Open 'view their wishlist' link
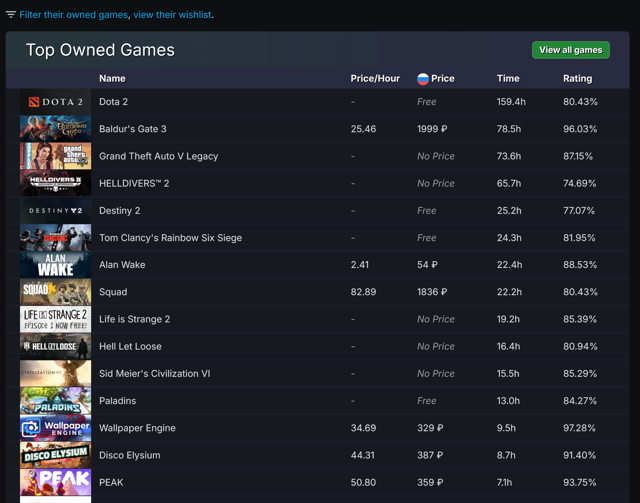Screen dimensions: 640x503 pos(172,15)
